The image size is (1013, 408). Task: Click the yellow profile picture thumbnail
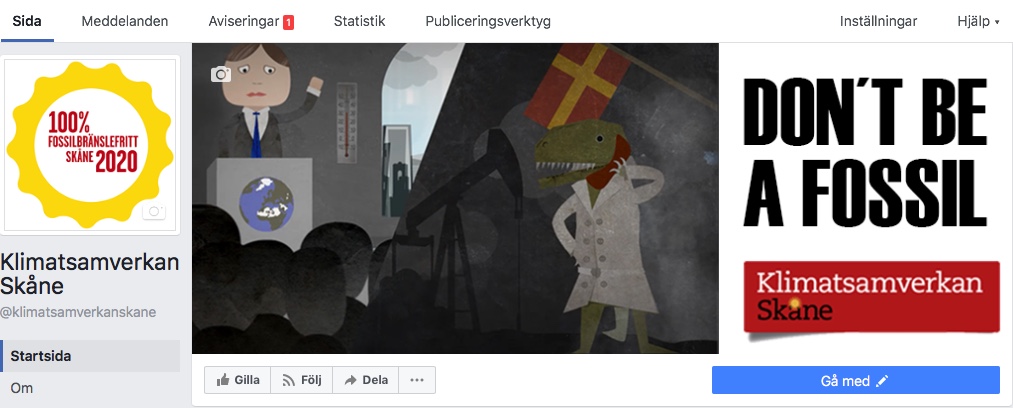click(90, 145)
